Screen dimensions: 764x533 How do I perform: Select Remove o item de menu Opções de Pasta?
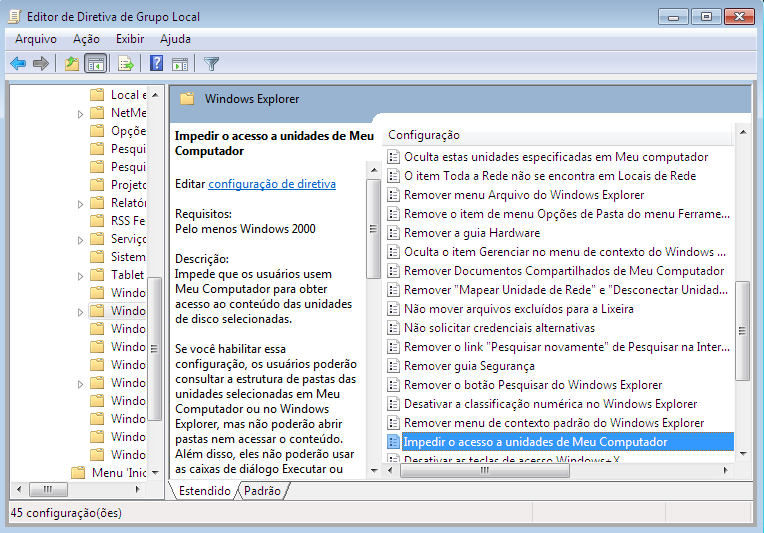(567, 214)
